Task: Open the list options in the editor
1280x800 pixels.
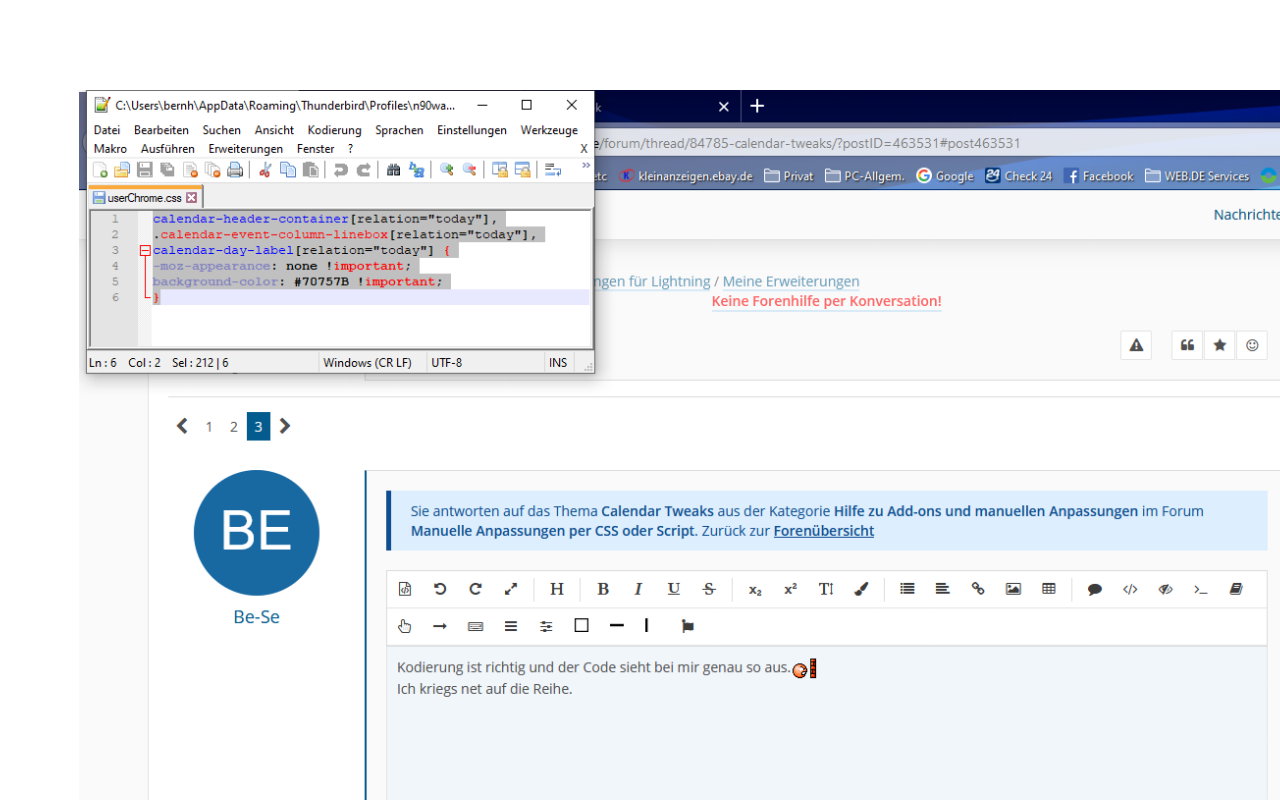Action: click(907, 589)
